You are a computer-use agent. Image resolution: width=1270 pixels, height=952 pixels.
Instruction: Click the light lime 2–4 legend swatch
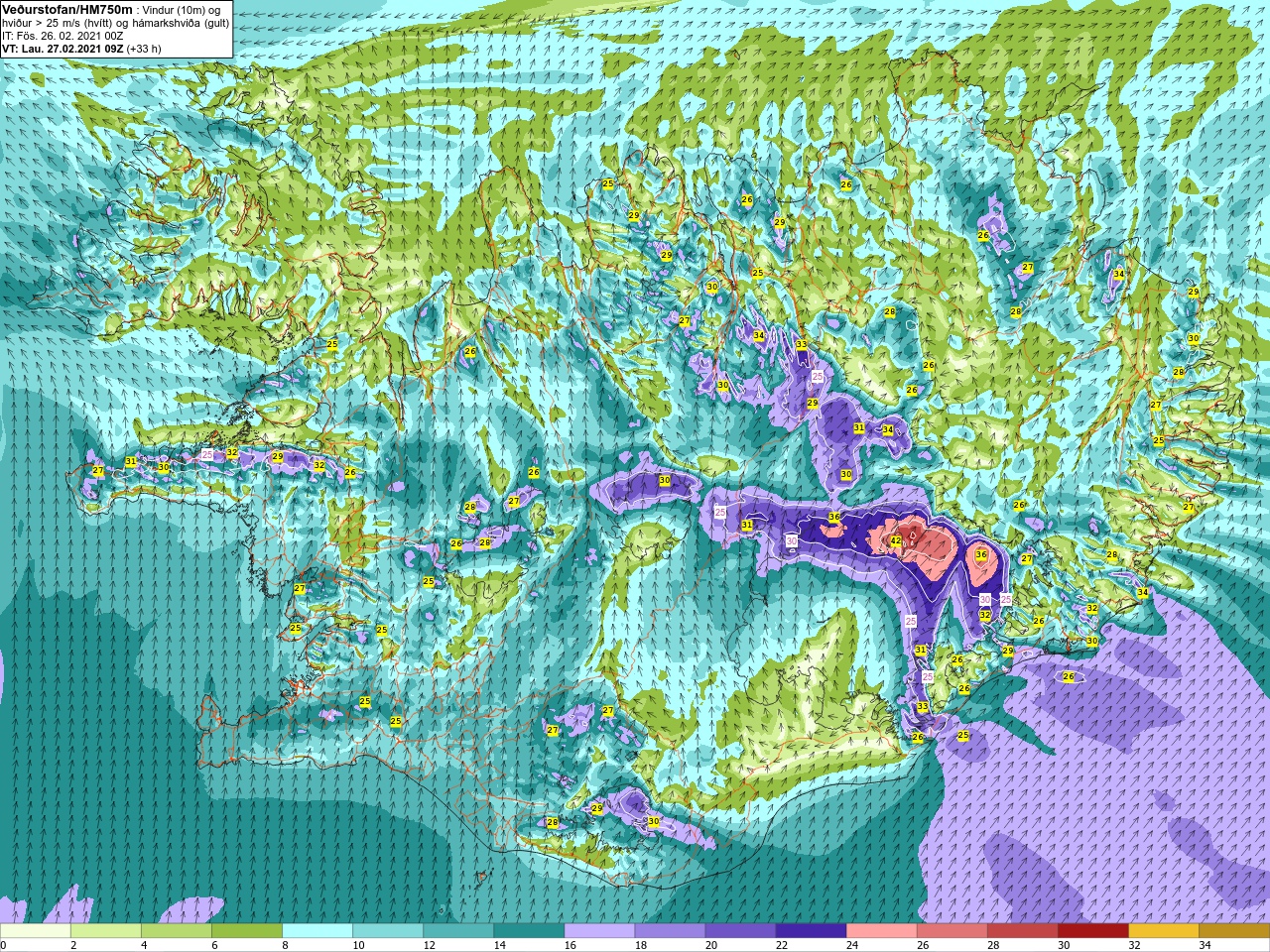click(106, 931)
